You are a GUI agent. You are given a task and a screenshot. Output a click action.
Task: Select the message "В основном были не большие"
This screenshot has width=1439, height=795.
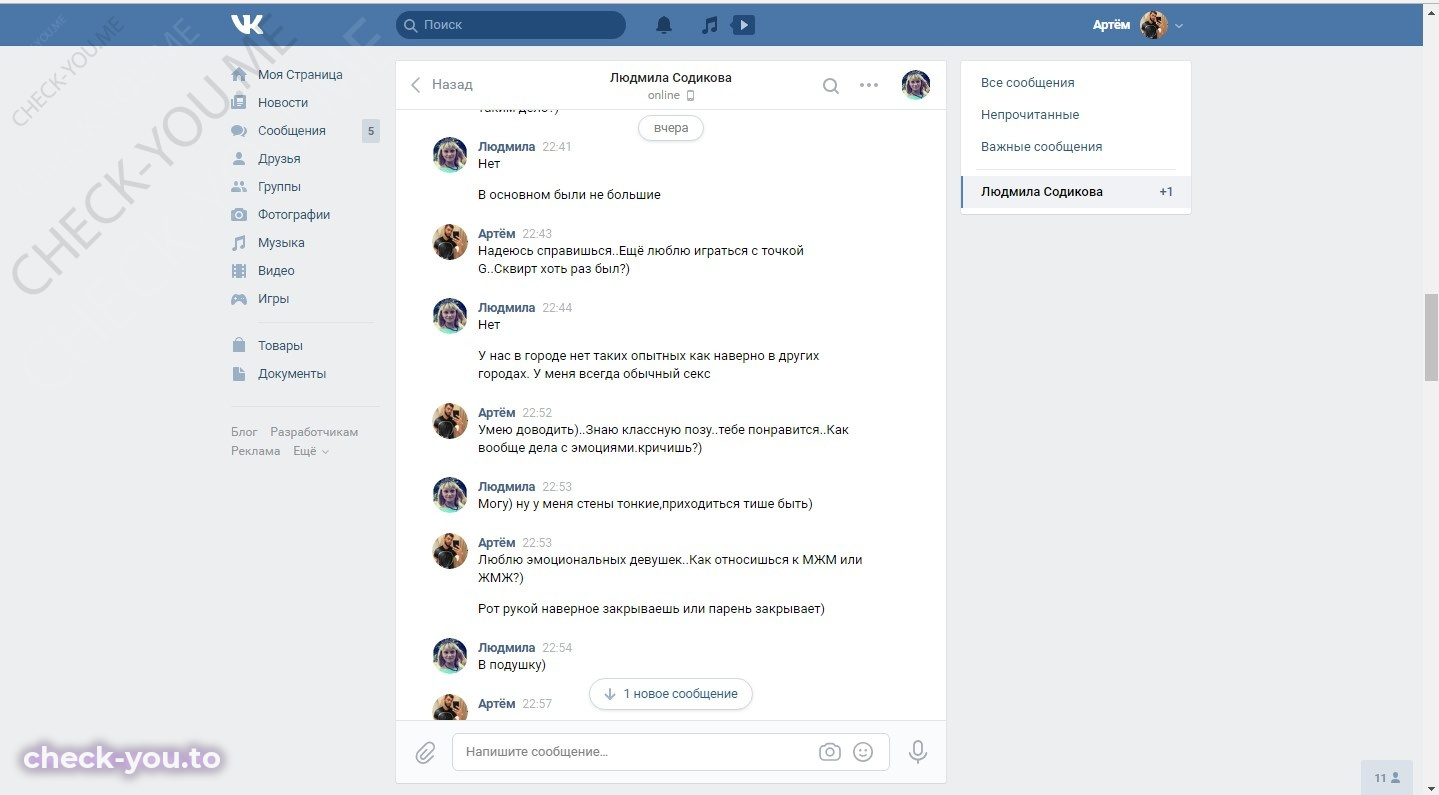[x=569, y=195]
